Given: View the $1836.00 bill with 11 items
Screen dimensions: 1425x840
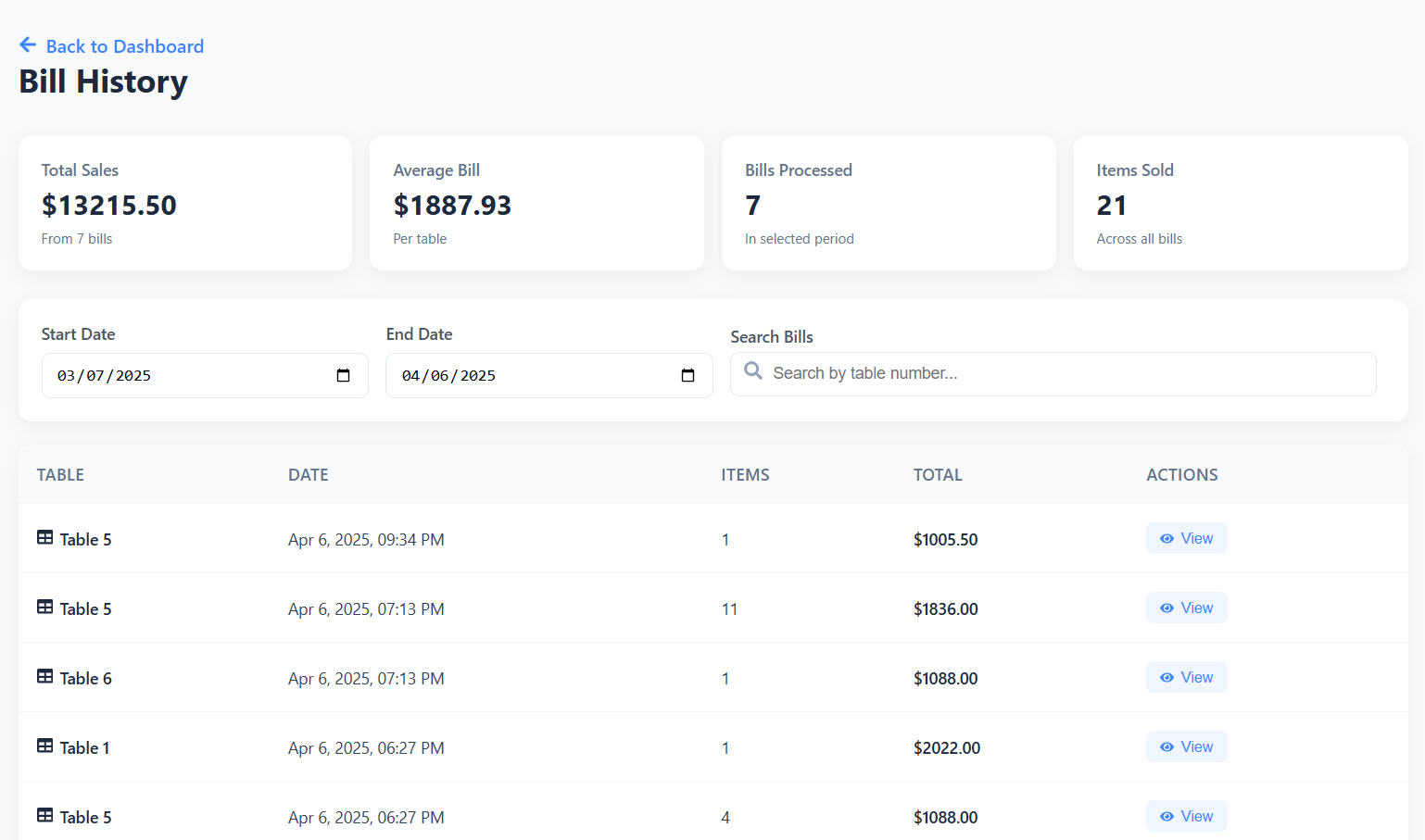Looking at the screenshot, I should pos(1186,608).
